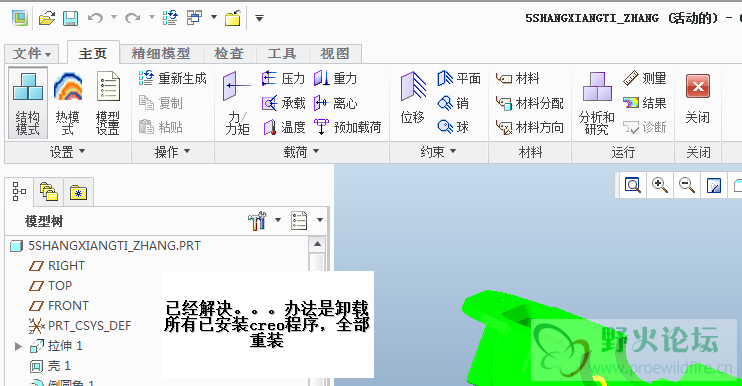Add a Centrifugal load (离心)

[336, 103]
